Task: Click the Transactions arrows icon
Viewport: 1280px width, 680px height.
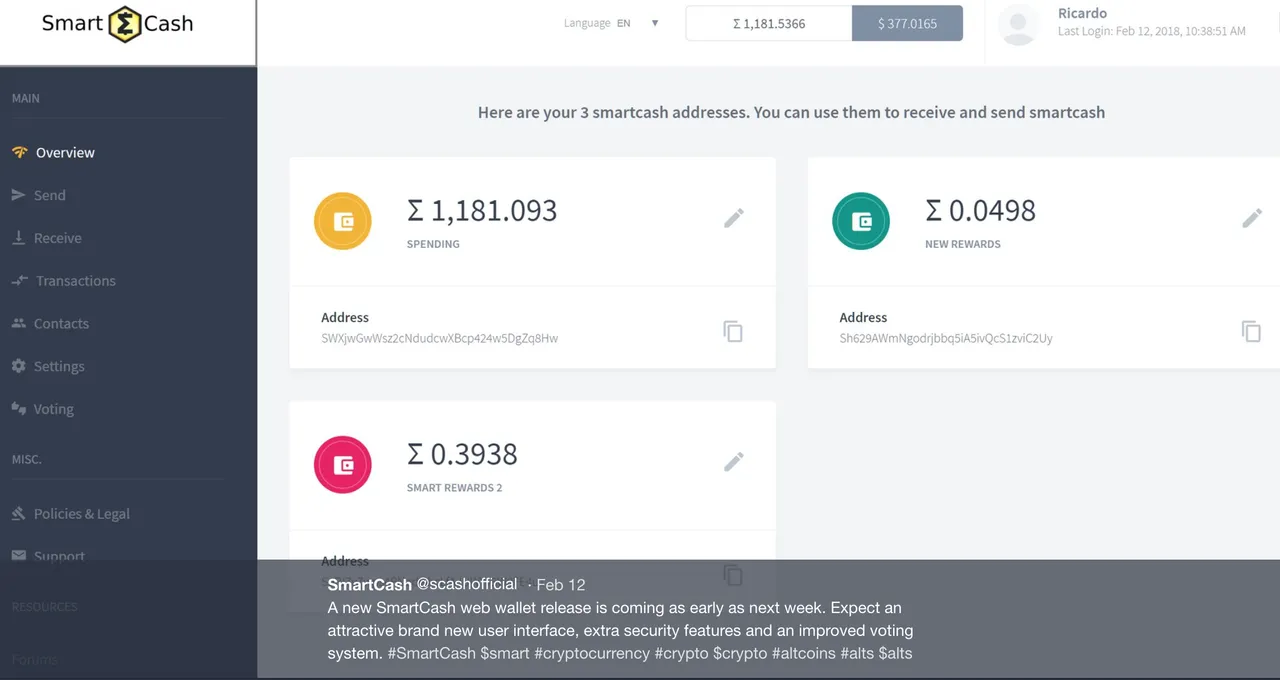Action: (x=19, y=281)
